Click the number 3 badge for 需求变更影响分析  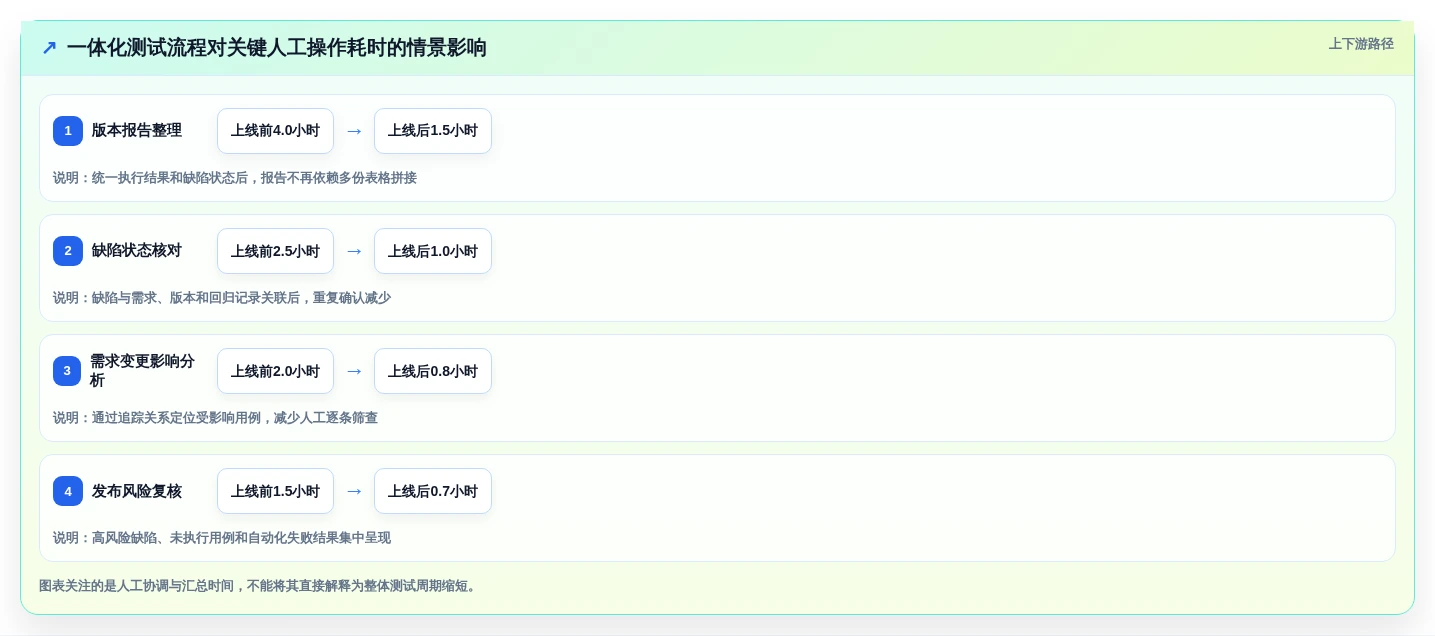tap(68, 371)
